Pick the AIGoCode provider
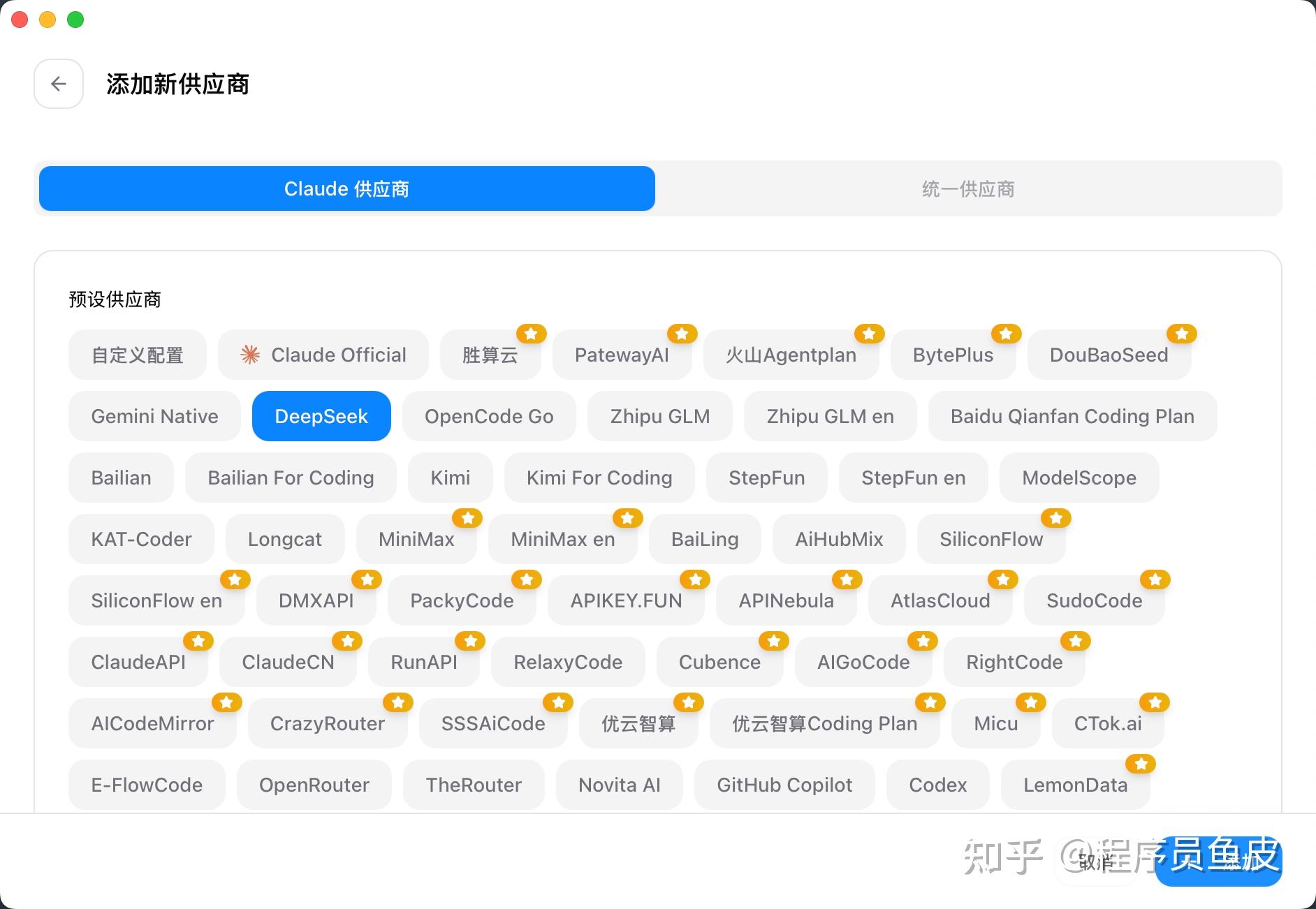The image size is (1316, 909). point(863,662)
